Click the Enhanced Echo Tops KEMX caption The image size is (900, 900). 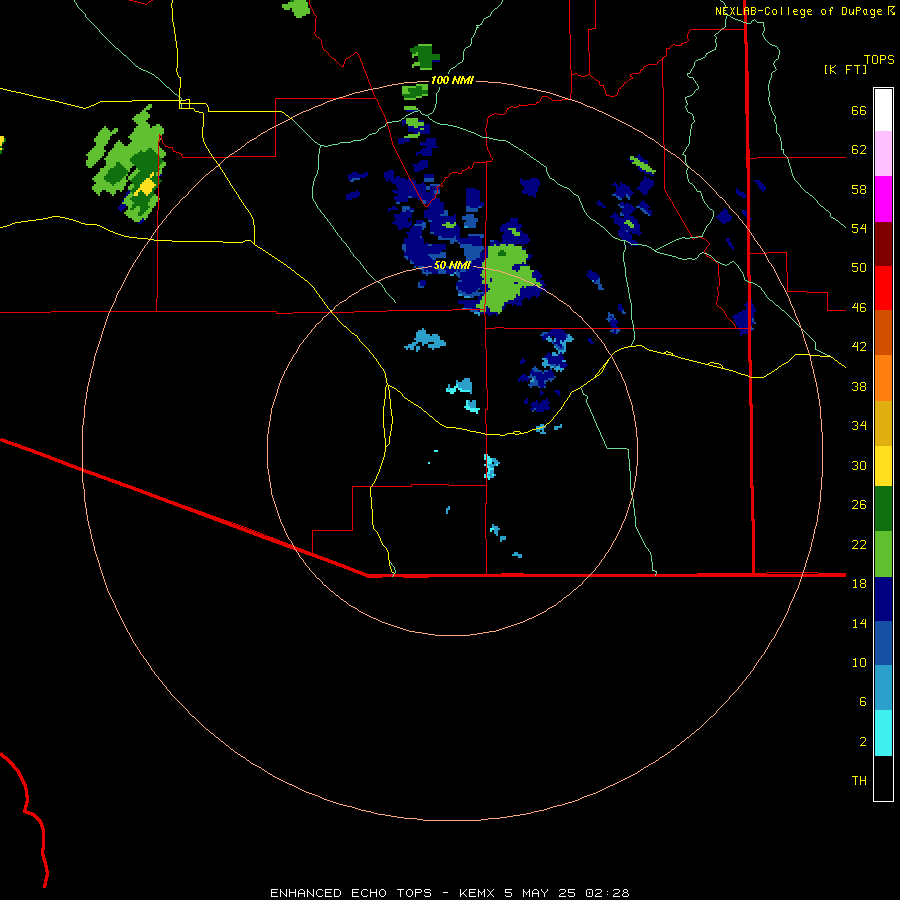point(449,893)
